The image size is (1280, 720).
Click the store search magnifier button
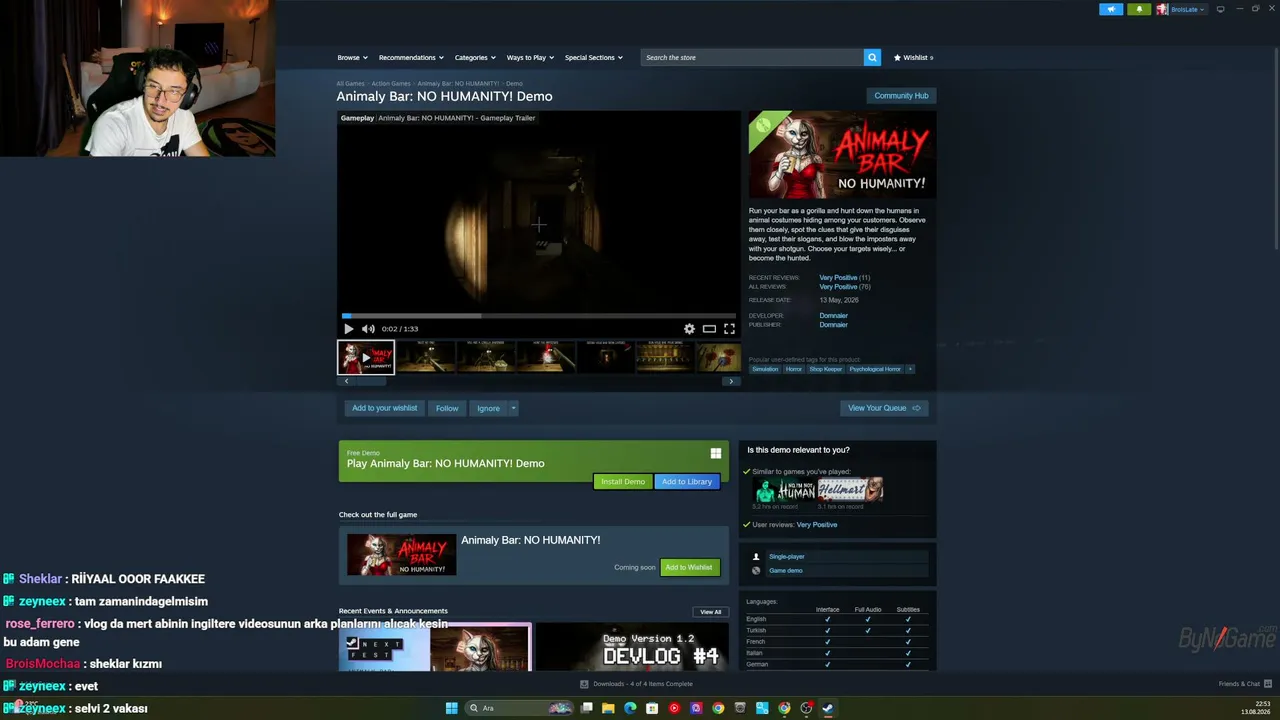[872, 58]
